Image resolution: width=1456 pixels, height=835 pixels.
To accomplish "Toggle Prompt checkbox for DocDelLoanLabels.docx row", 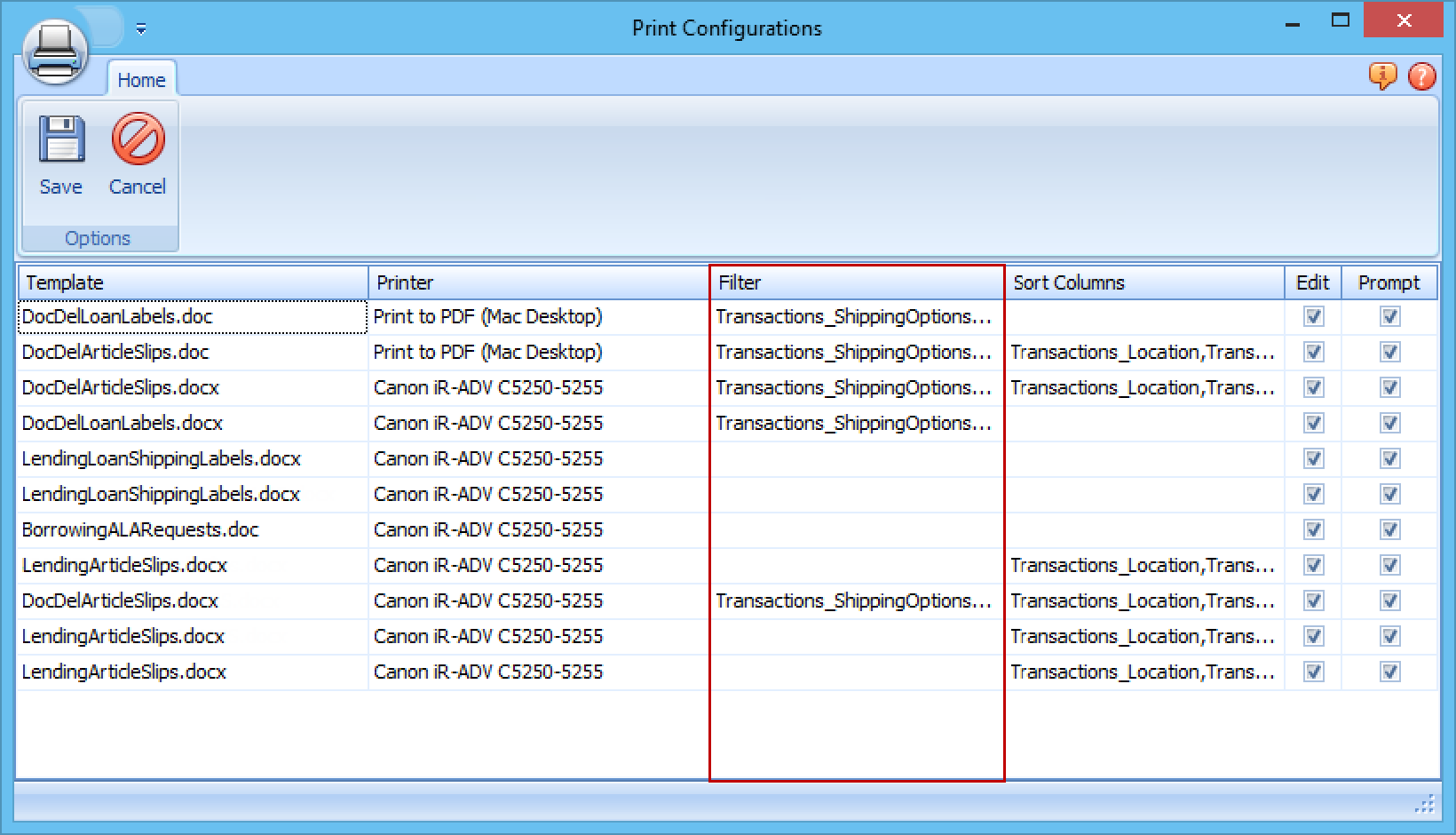I will (1389, 424).
